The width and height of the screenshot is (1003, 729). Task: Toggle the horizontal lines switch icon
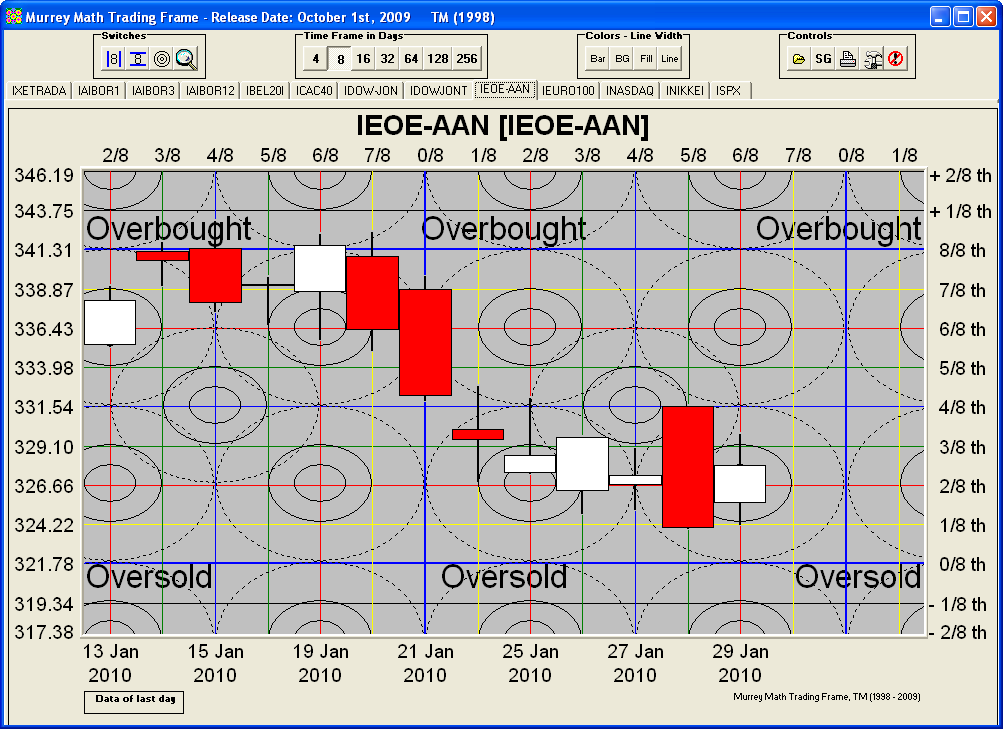pyautogui.click(x=137, y=59)
